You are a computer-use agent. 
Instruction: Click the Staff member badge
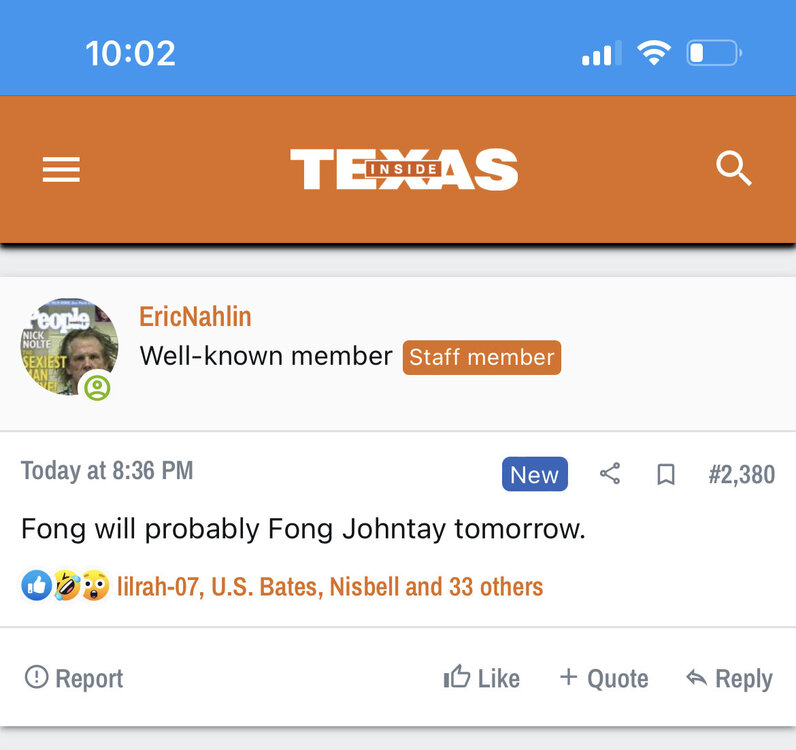[x=481, y=357]
